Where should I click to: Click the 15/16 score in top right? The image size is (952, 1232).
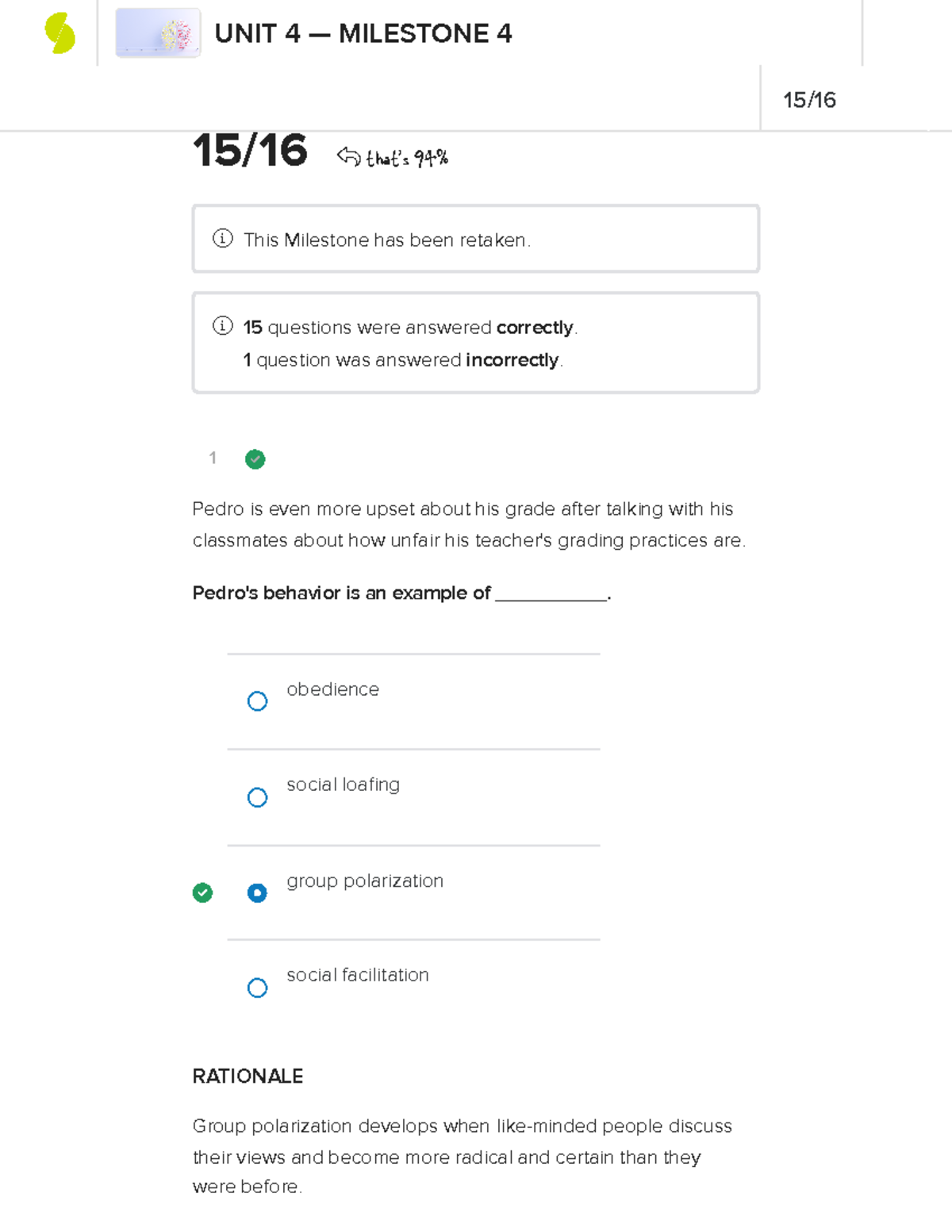point(809,100)
